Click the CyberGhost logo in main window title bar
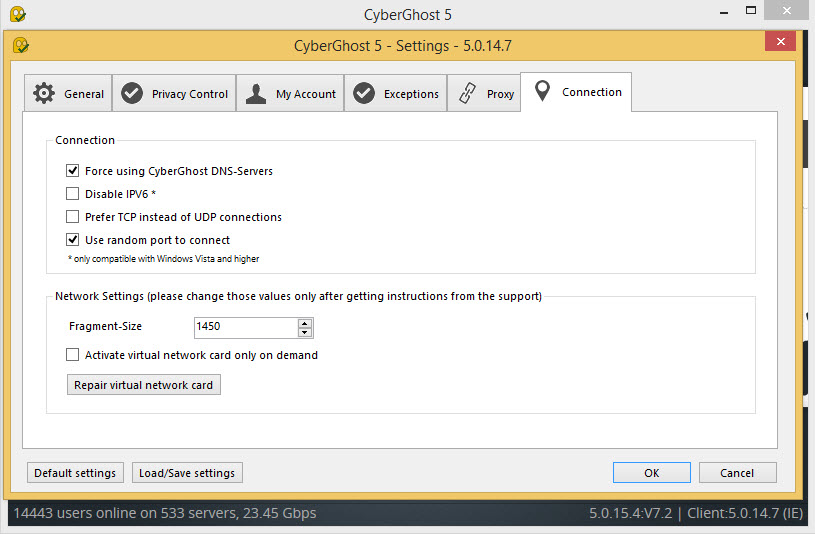The width and height of the screenshot is (815, 534). (x=18, y=14)
